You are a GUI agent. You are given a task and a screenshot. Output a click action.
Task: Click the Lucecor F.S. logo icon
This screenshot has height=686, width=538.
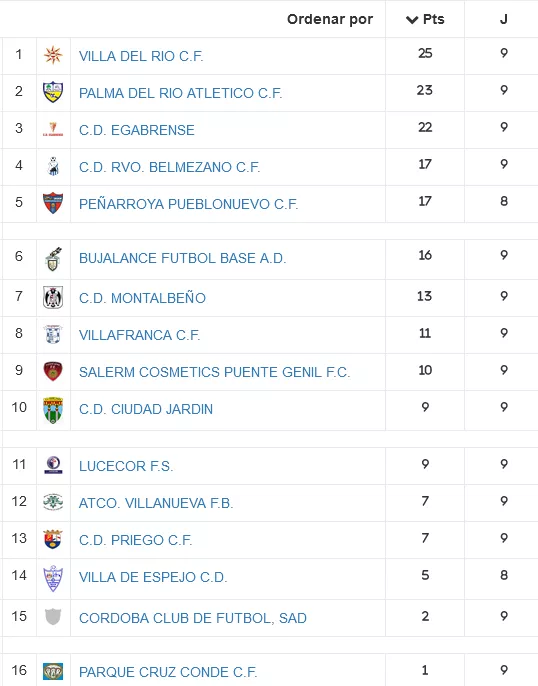click(x=53, y=465)
